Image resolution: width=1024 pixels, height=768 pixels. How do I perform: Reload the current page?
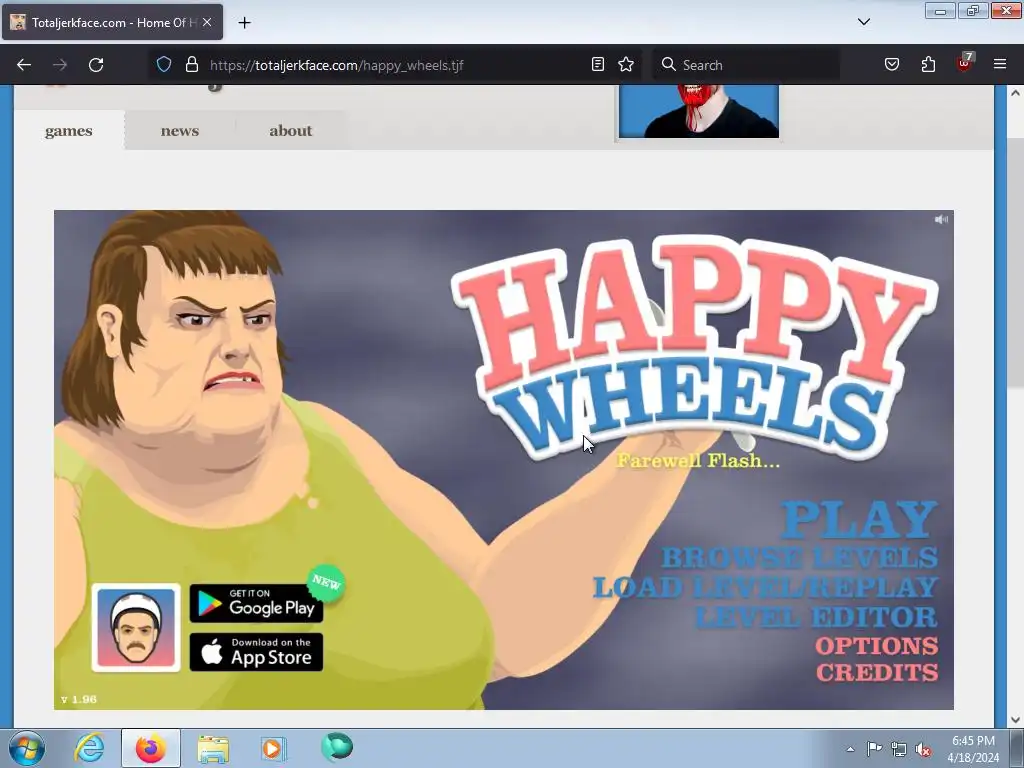(96, 65)
